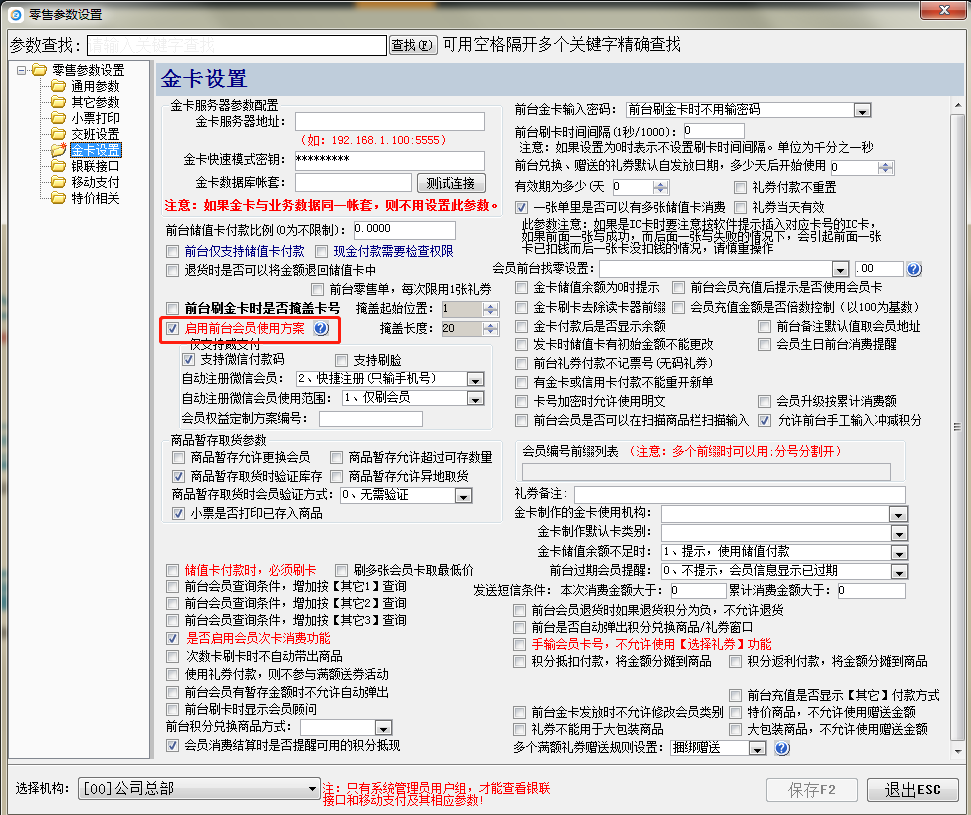Click the 小票打印 folder icon in tree
The width and height of the screenshot is (971, 815).
pos(58,118)
